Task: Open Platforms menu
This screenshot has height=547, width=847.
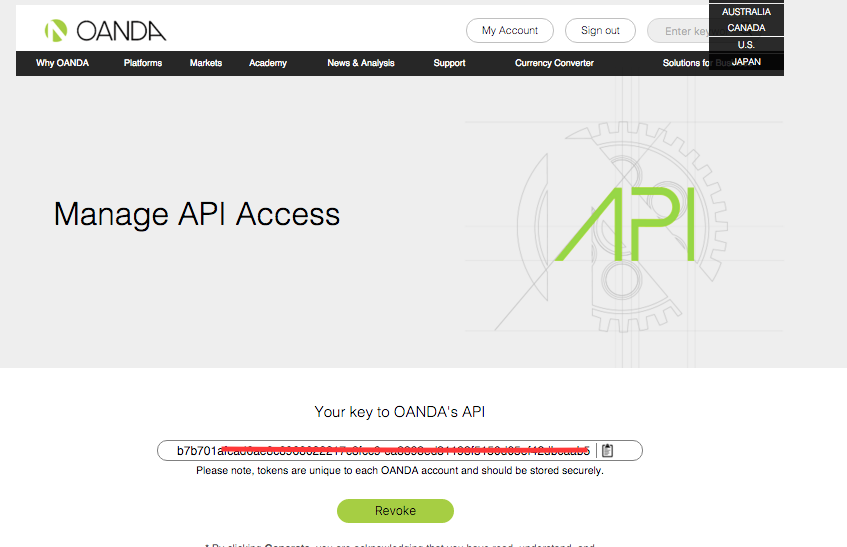Action: coord(143,63)
